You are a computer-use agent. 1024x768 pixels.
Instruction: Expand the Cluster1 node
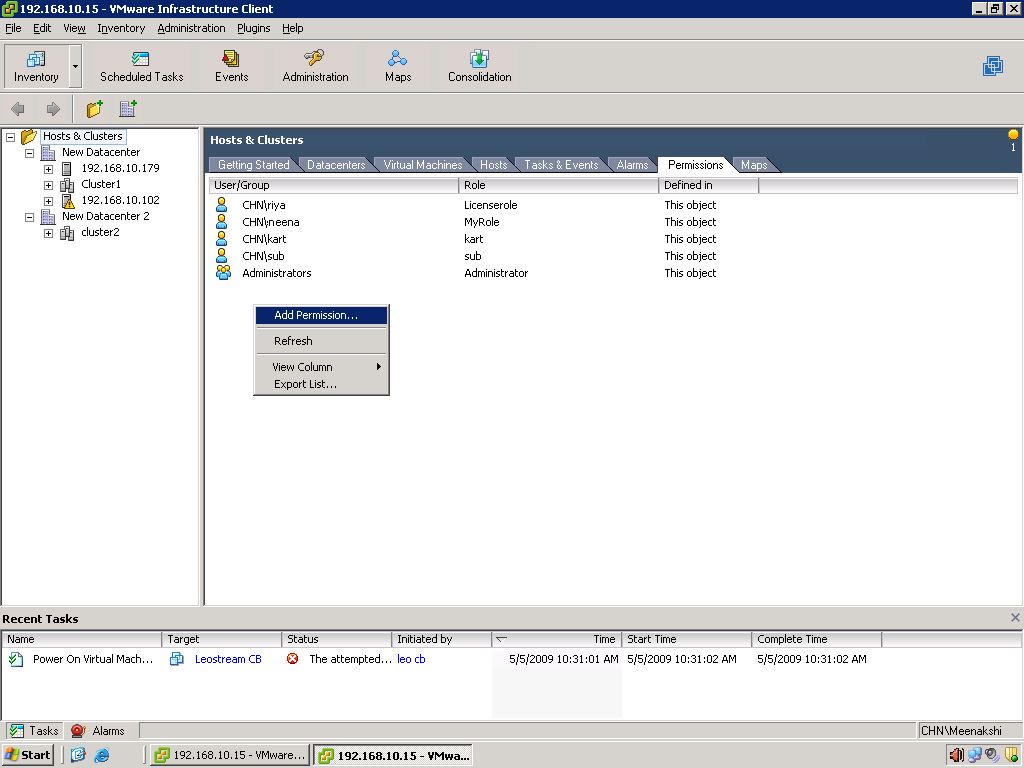point(48,185)
